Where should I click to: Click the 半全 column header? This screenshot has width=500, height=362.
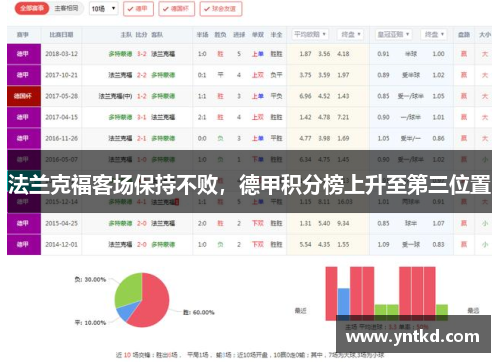pos(276,35)
